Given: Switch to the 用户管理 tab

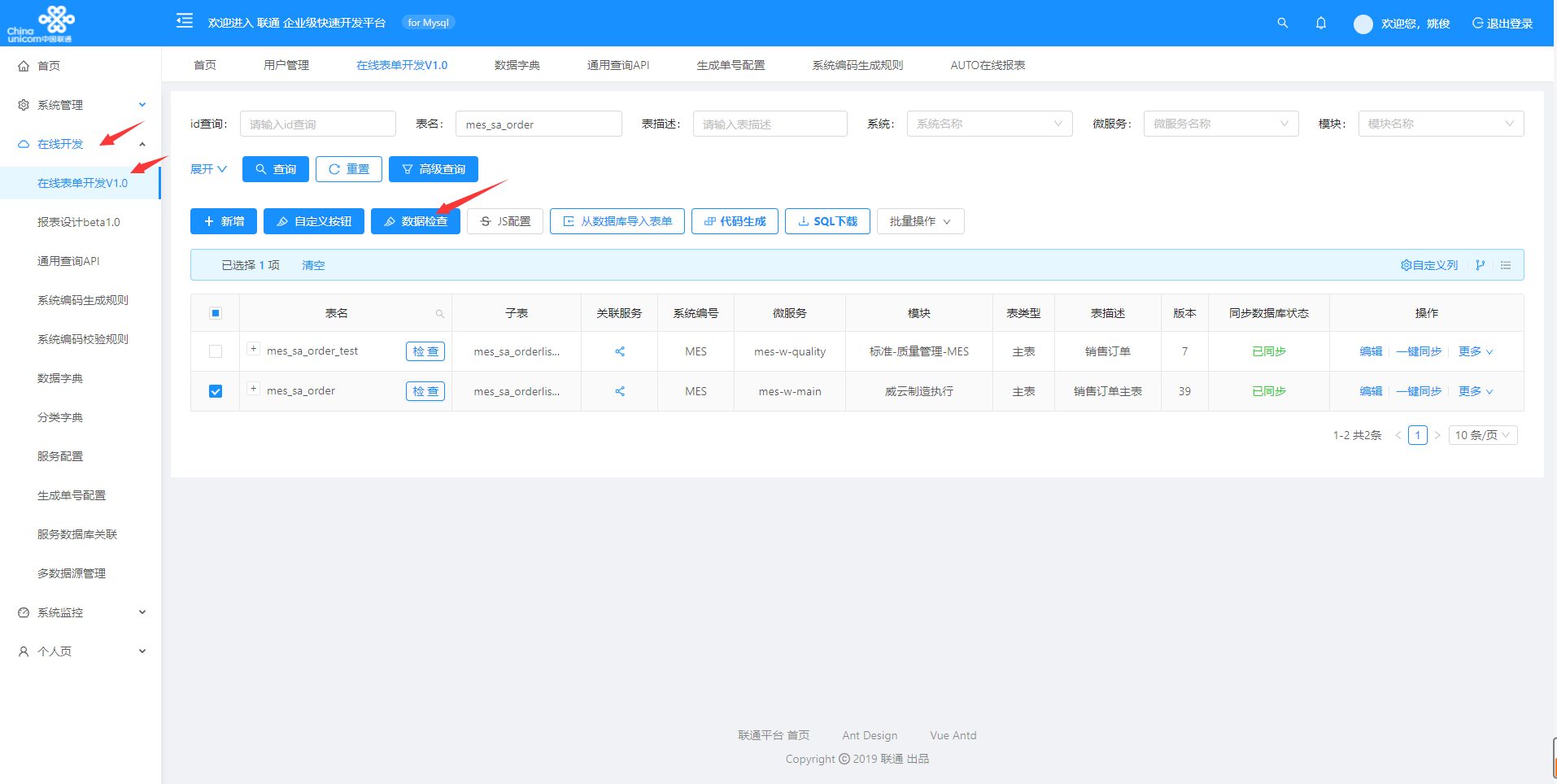Looking at the screenshot, I should [286, 65].
